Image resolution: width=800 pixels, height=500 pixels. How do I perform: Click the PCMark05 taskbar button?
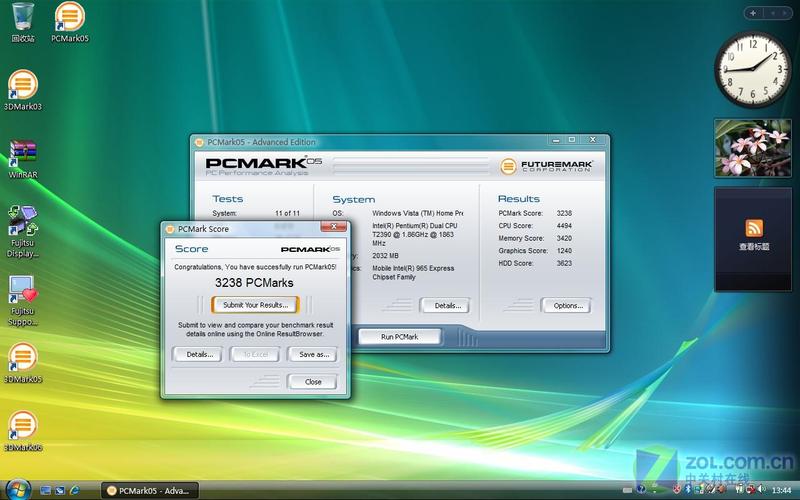coord(149,490)
